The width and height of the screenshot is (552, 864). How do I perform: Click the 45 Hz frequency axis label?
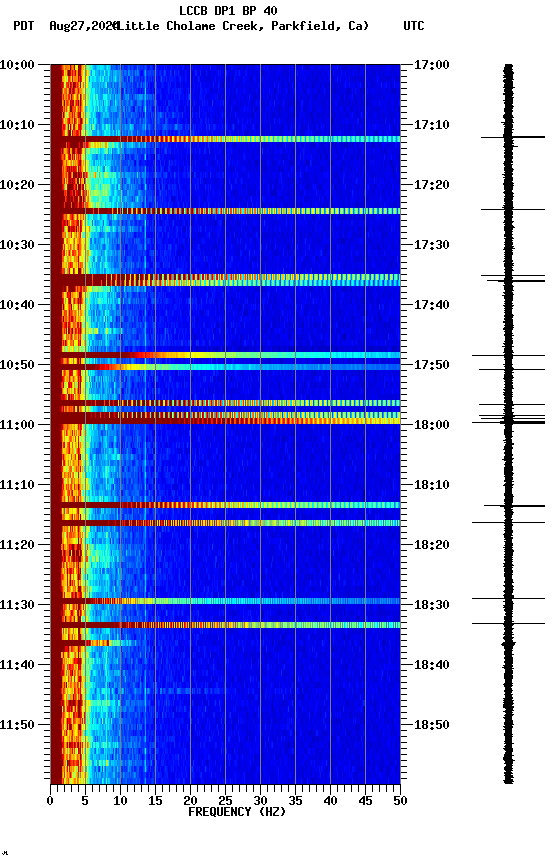(365, 801)
